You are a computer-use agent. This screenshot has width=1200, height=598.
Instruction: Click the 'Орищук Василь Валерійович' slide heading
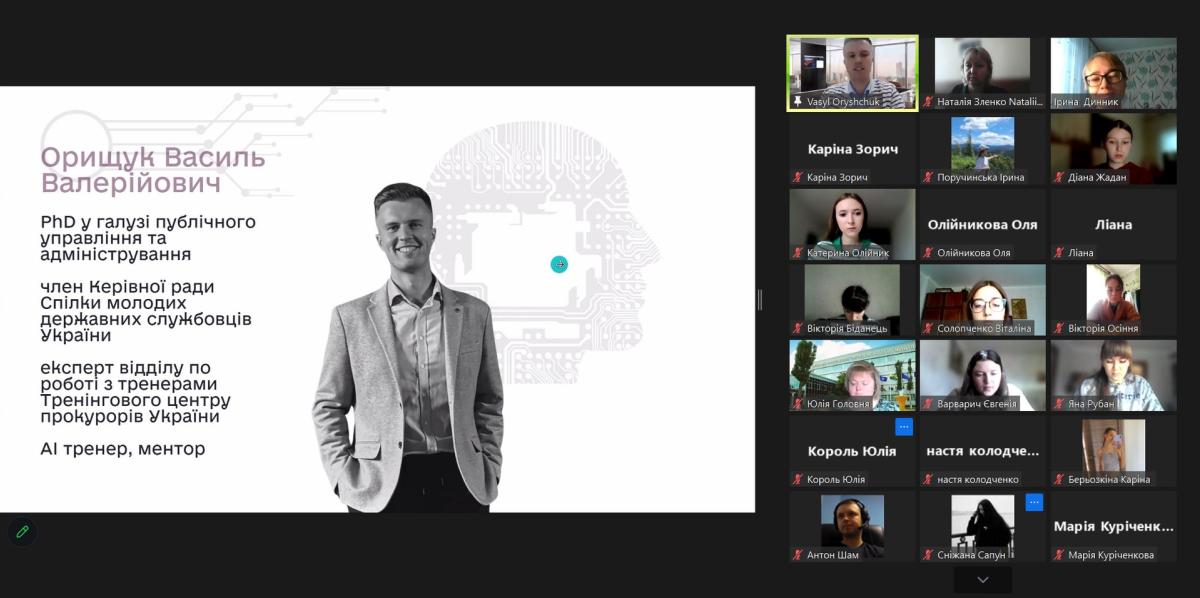click(153, 170)
